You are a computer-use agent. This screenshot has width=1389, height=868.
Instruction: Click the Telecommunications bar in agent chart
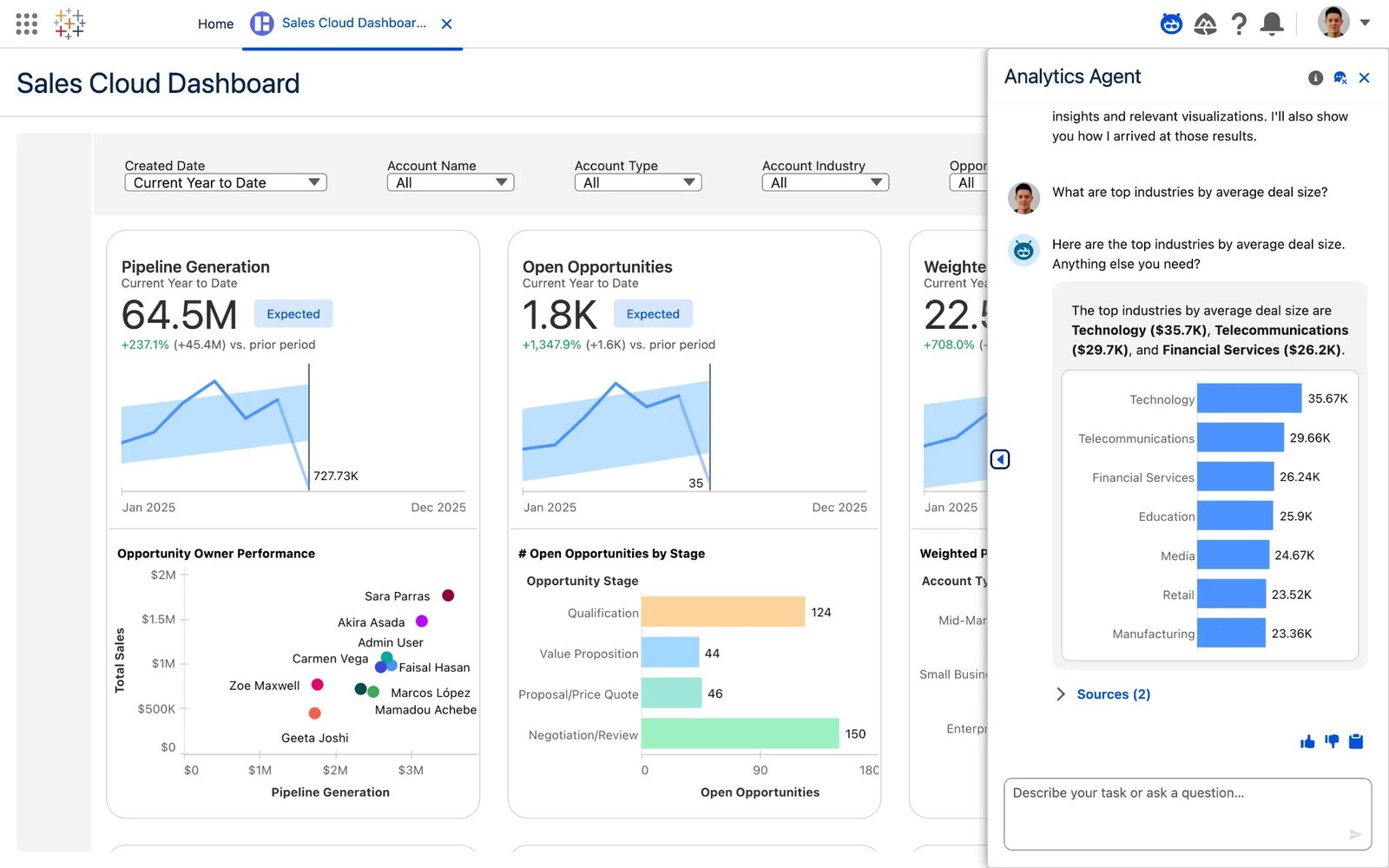pos(1241,437)
